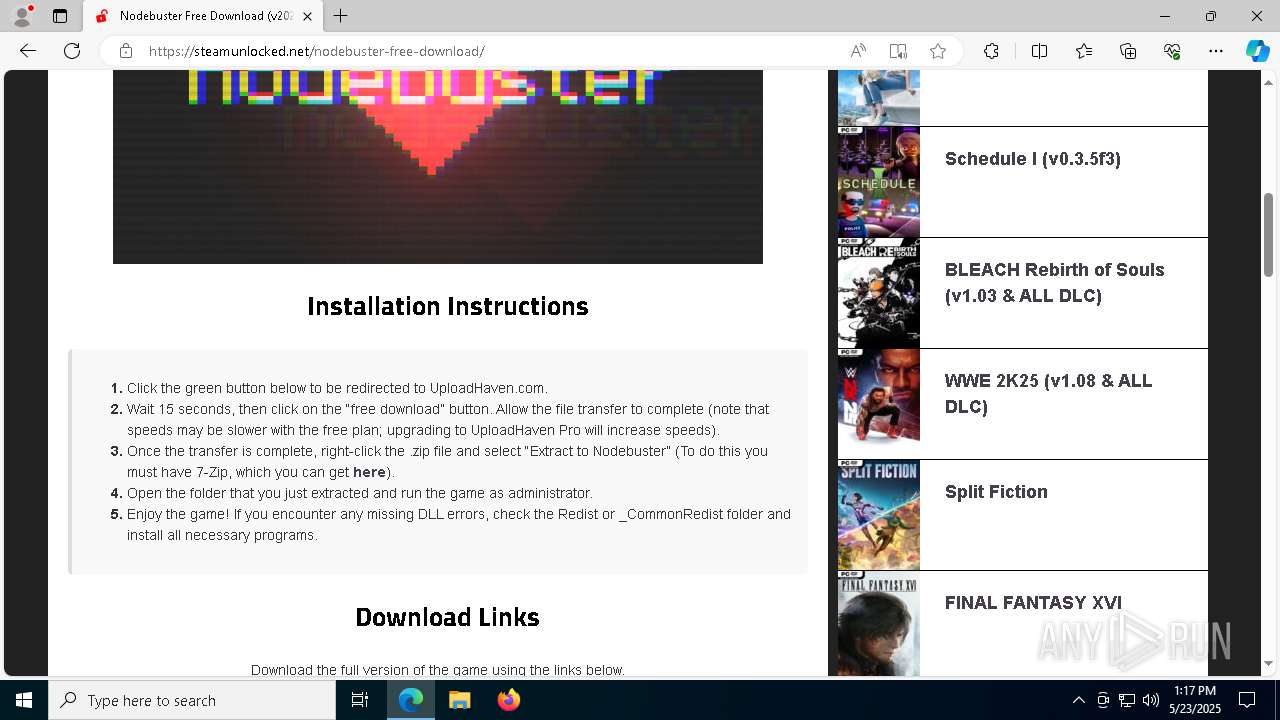
Task: Open the WWE 2K25 (v1.08 & ALL DLC) link
Action: [1048, 394]
